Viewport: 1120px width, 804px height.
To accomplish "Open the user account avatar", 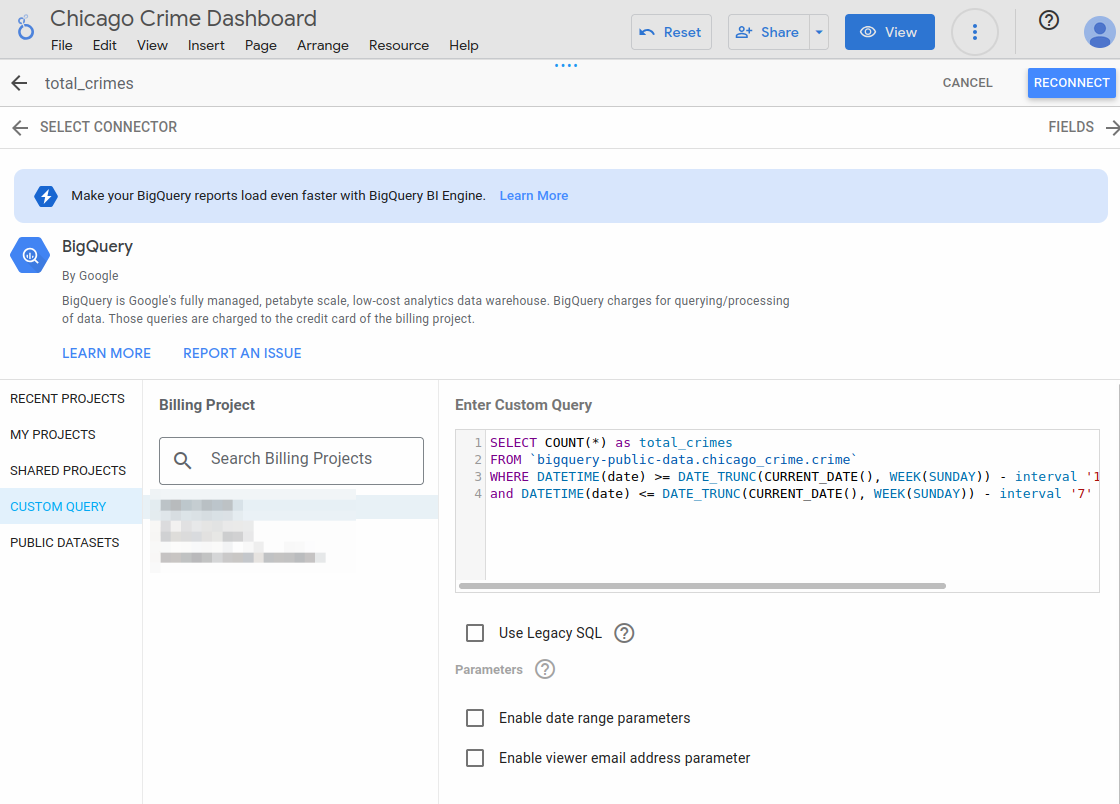I will coord(1099,32).
